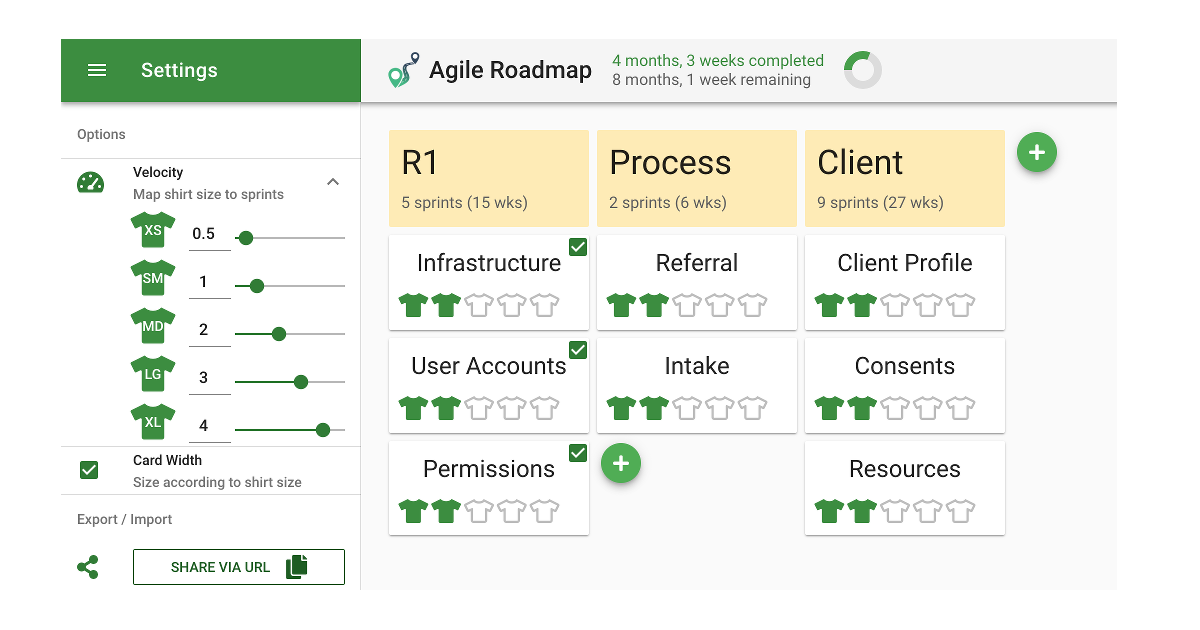This screenshot has width=1200, height=630.
Task: Uncheck the Permissions completion checkbox
Action: pos(577,453)
